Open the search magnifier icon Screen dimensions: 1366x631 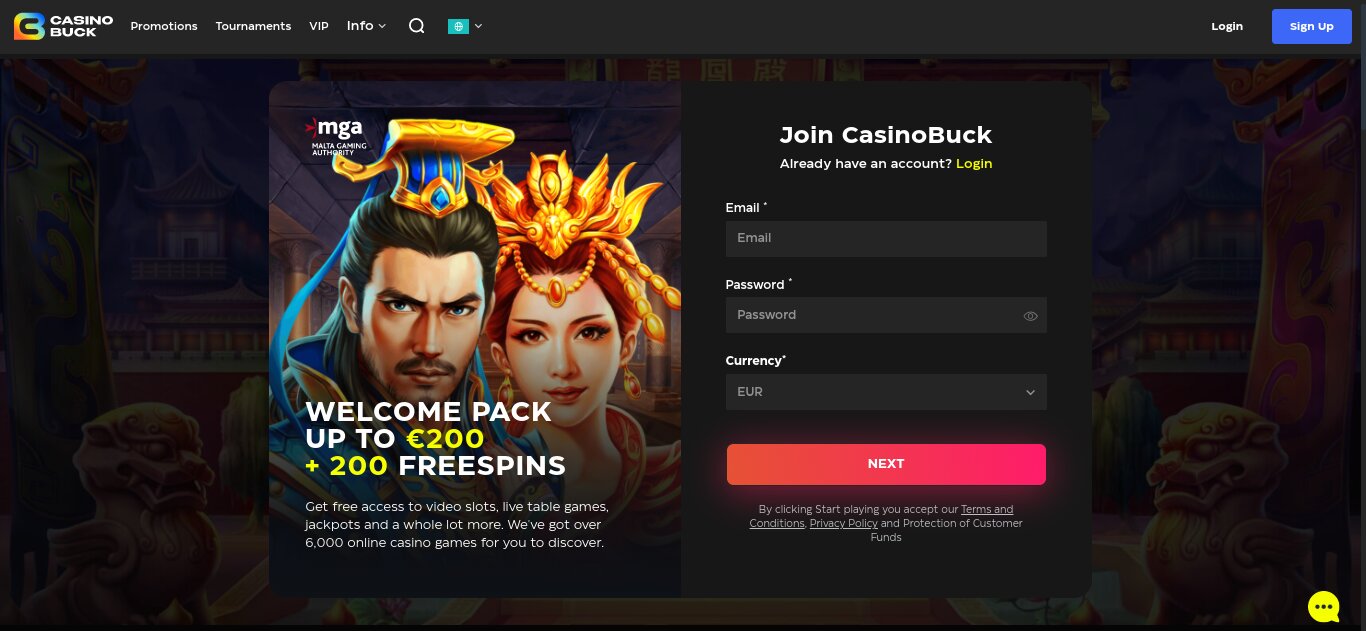point(417,26)
